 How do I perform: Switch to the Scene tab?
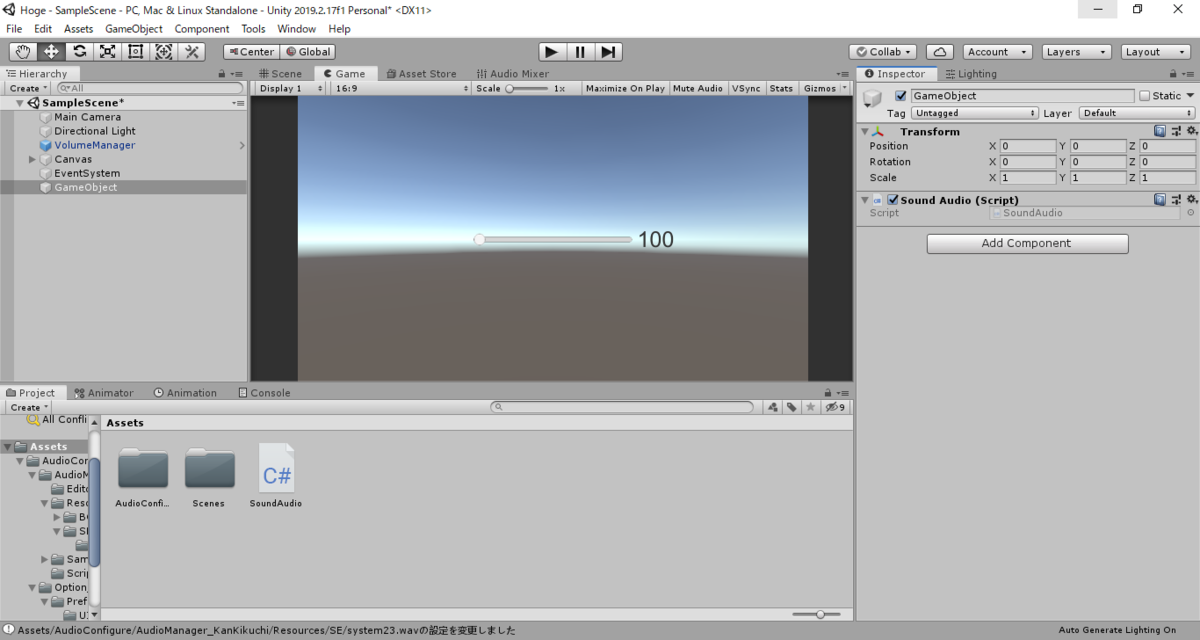pos(281,74)
